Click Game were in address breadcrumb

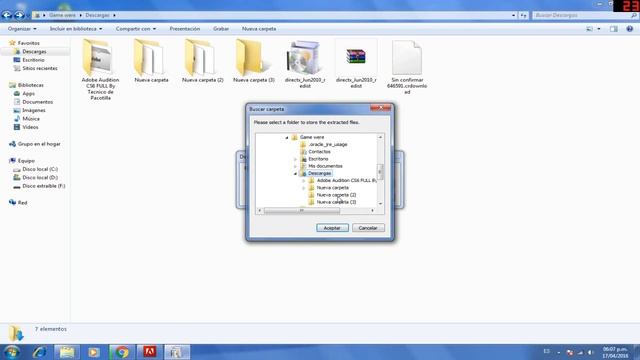coord(62,15)
